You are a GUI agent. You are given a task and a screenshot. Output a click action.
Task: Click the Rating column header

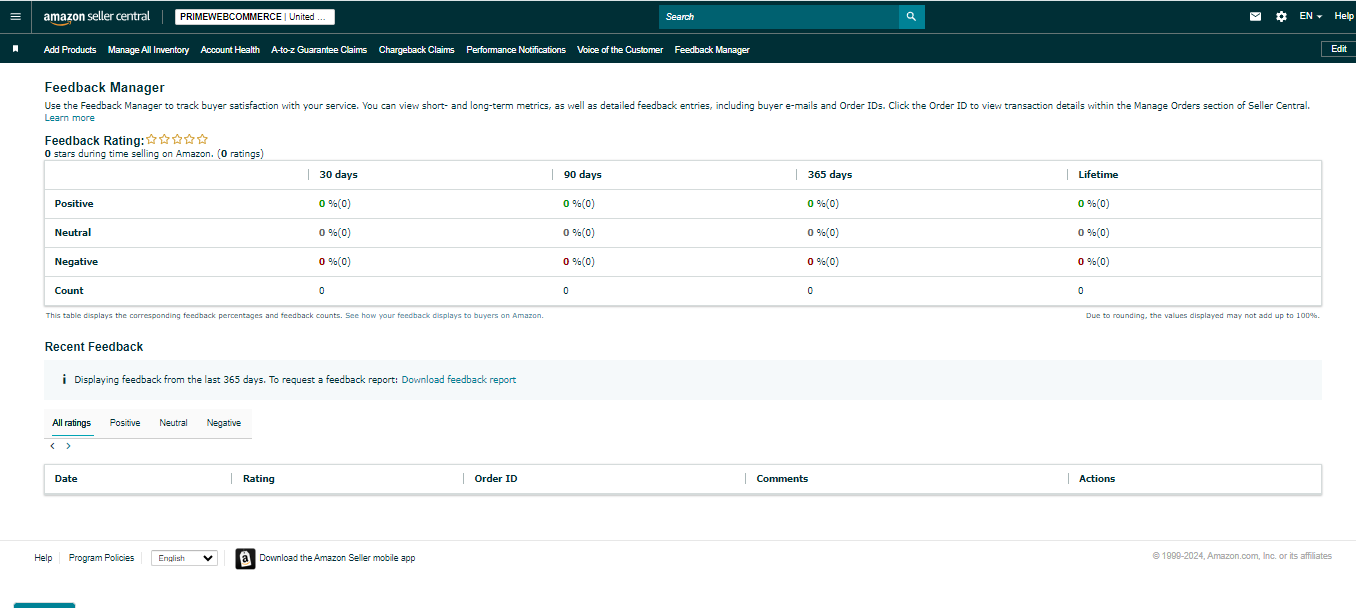258,479
